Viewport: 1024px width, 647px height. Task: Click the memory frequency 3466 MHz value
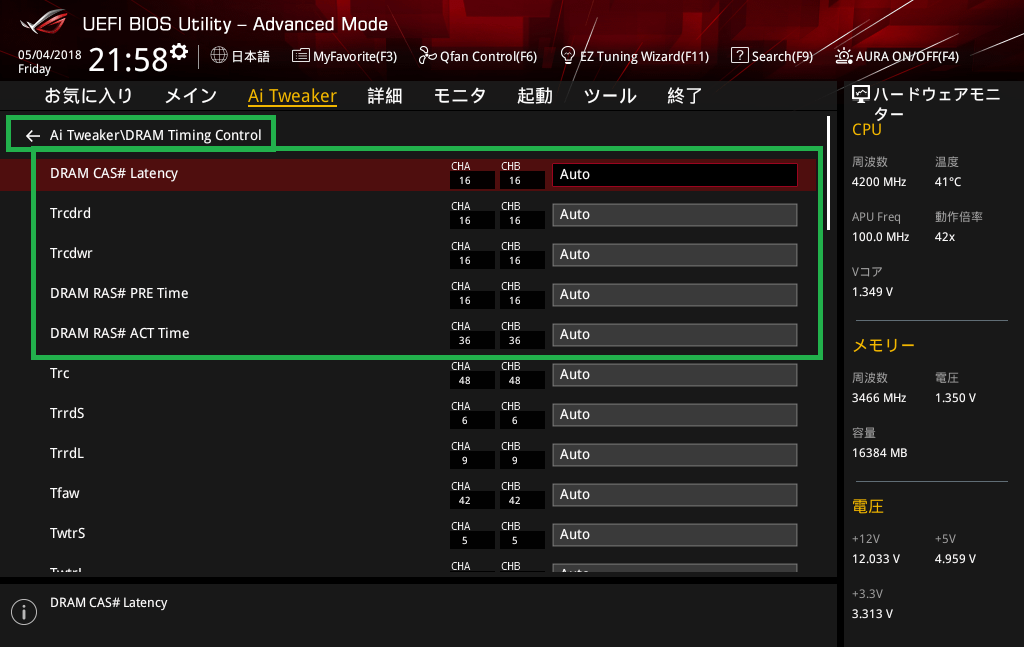[x=879, y=398]
